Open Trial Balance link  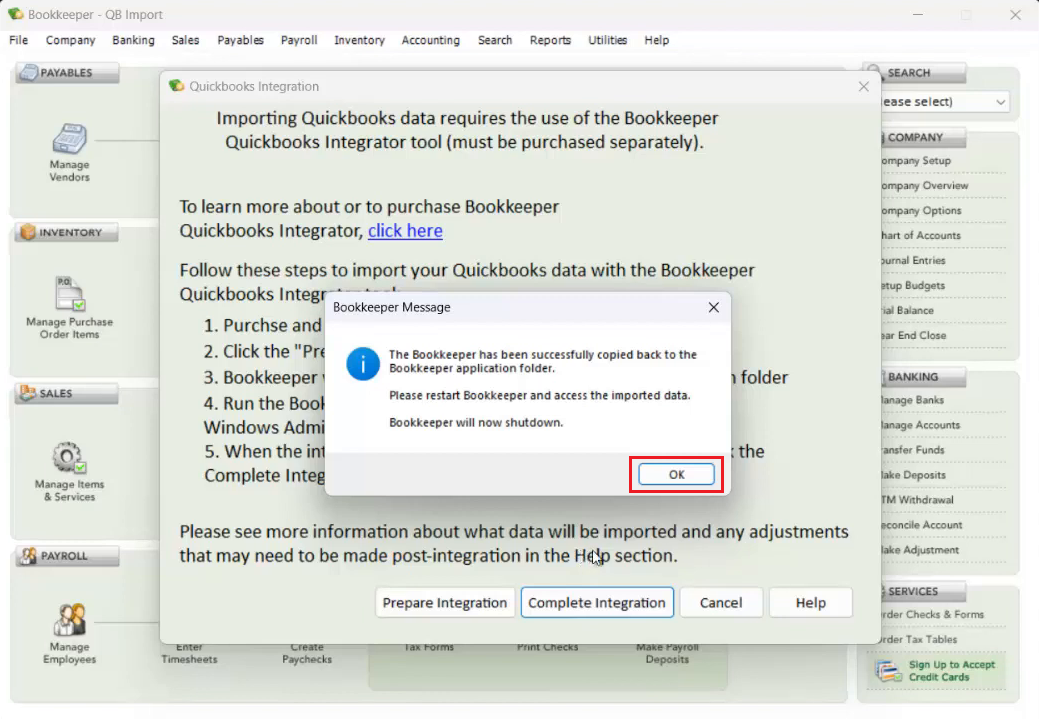point(907,311)
